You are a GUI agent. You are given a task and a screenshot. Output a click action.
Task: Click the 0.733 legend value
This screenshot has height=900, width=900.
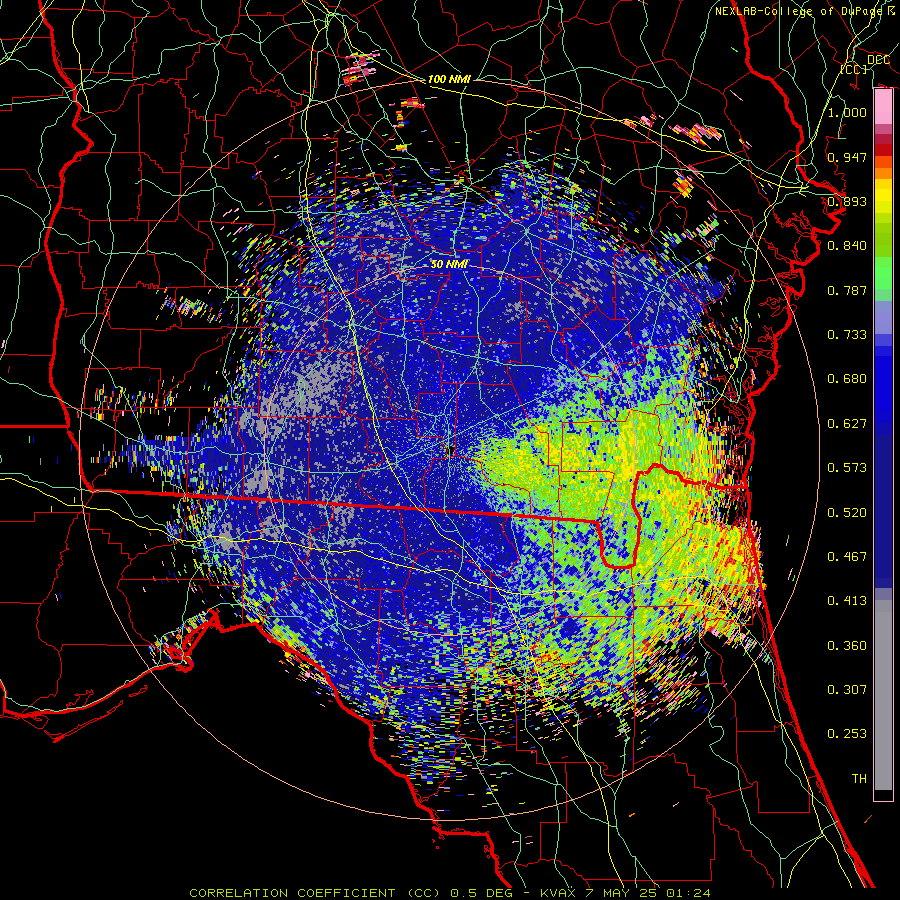pos(847,335)
